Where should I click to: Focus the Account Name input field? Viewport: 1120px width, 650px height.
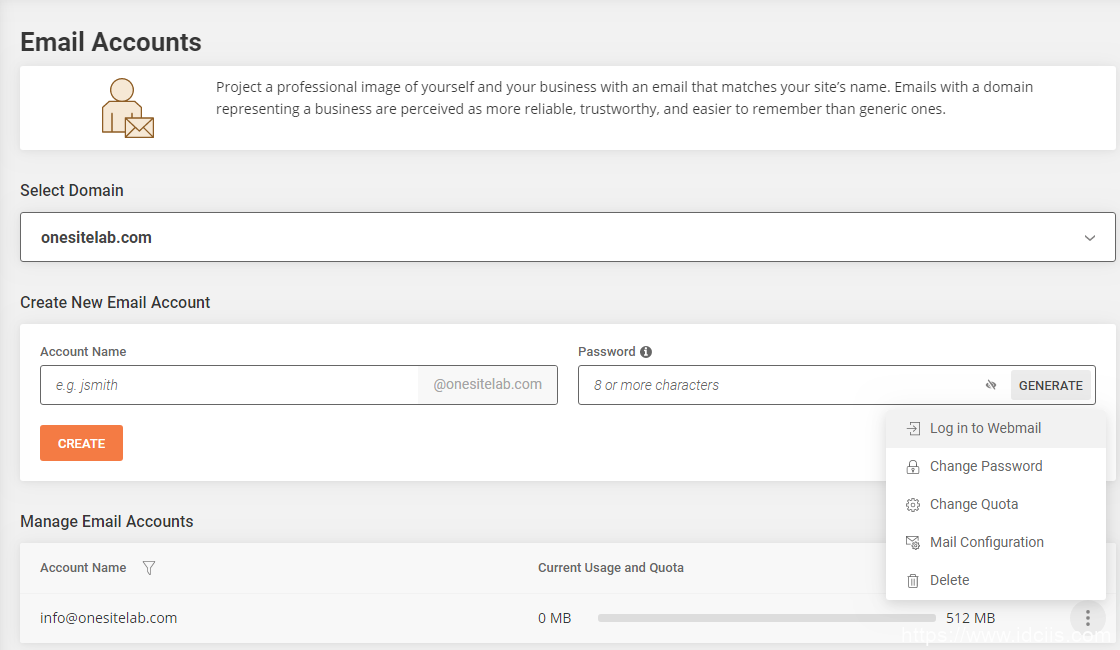(229, 385)
